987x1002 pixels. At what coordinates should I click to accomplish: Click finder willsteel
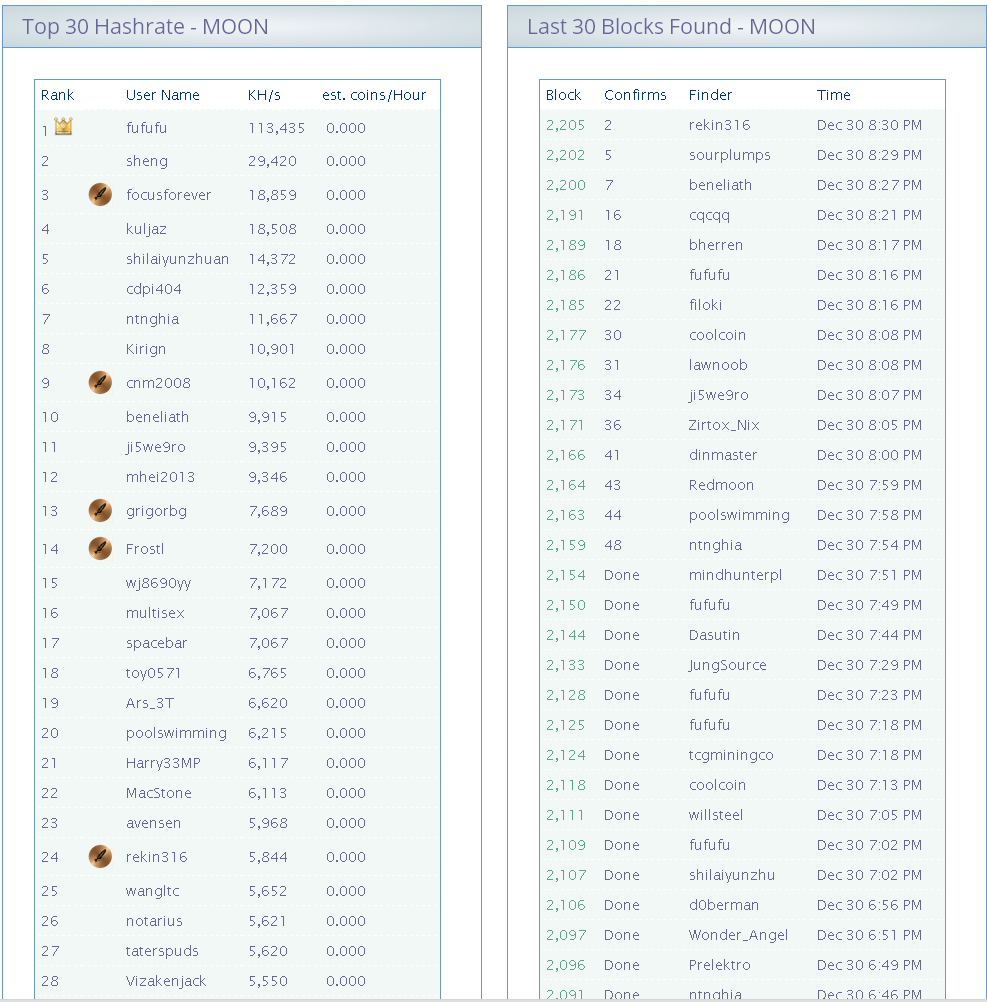pos(715,815)
